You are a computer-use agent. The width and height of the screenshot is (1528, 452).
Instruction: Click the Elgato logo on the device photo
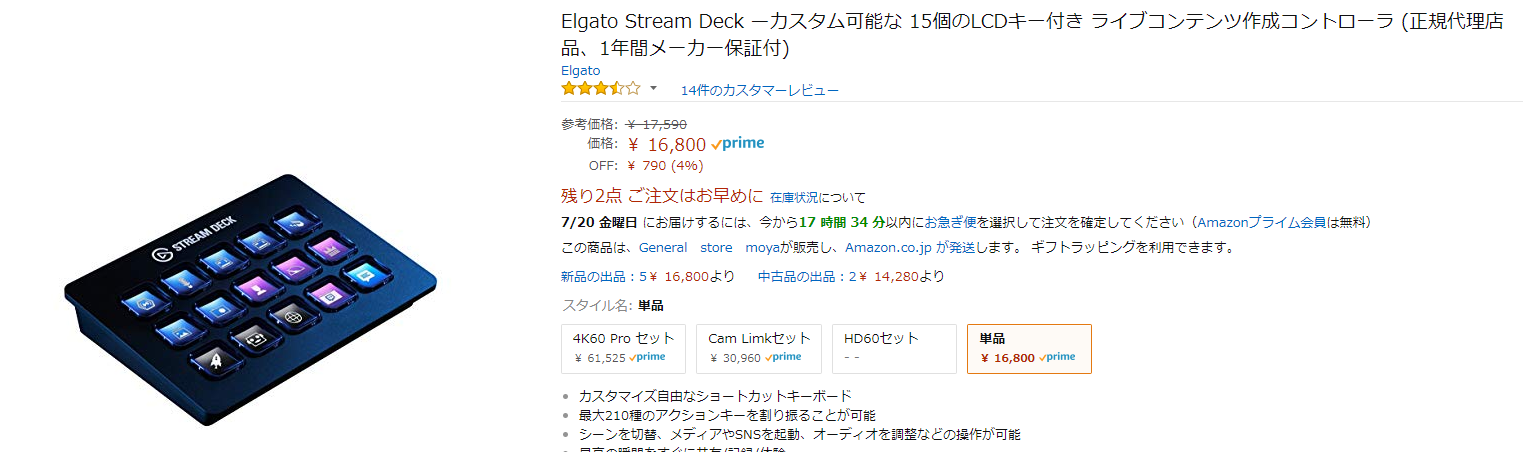point(161,254)
